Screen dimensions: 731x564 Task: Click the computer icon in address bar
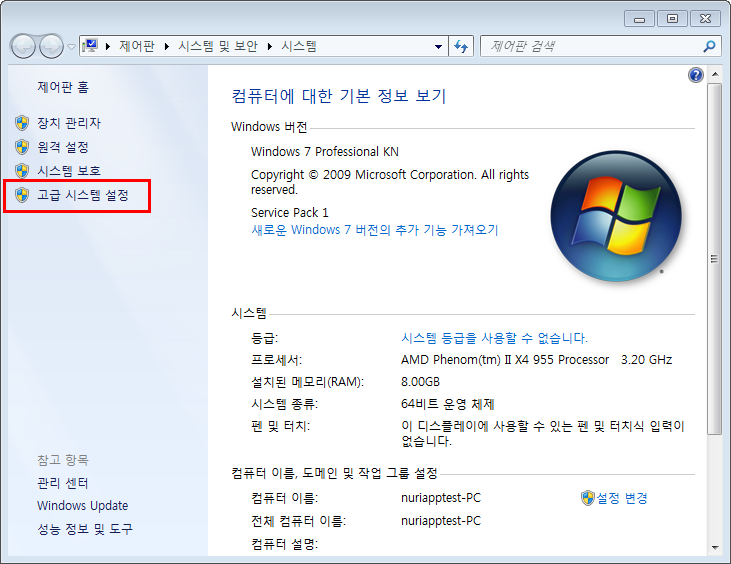coord(90,46)
